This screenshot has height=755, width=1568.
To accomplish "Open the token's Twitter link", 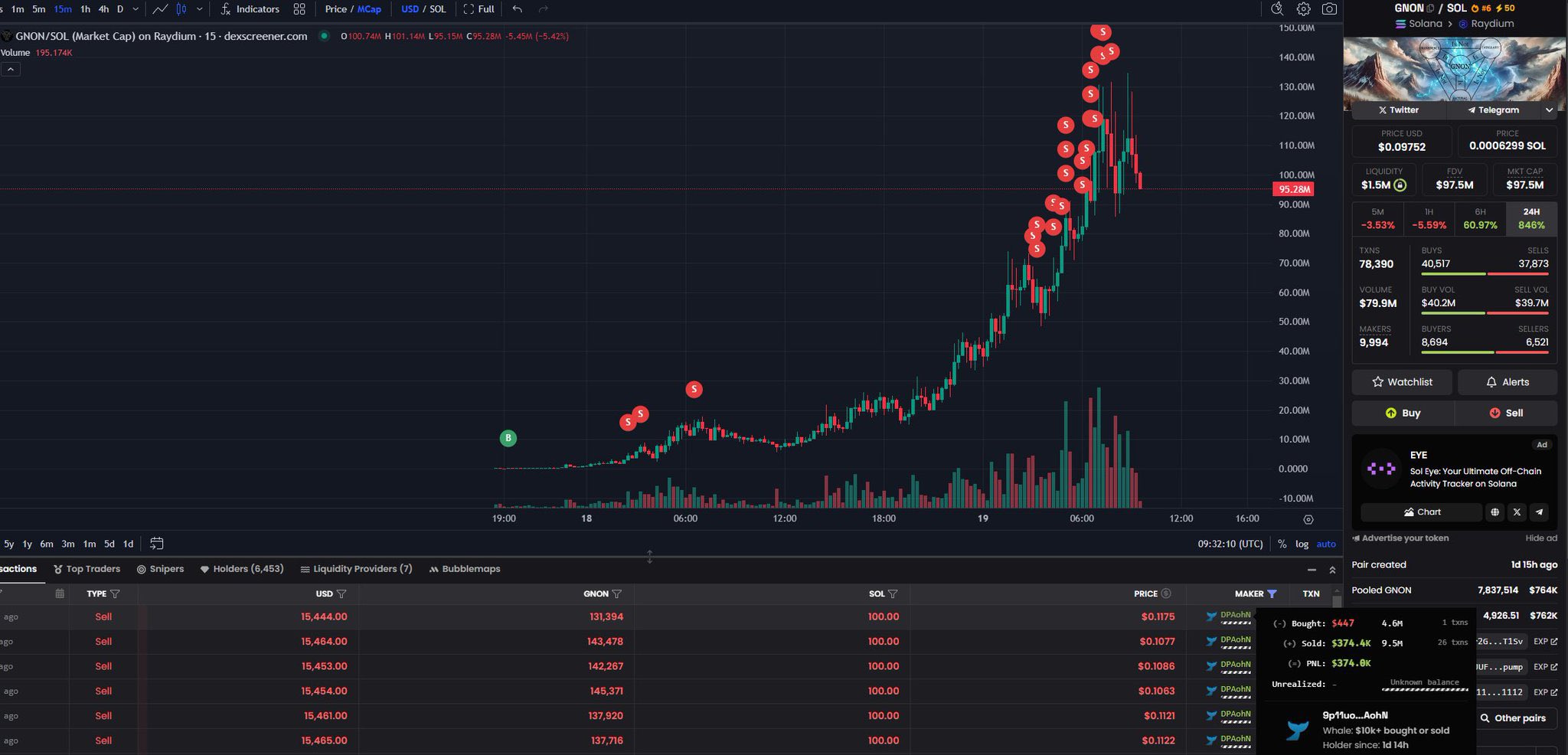I will coord(1399,110).
